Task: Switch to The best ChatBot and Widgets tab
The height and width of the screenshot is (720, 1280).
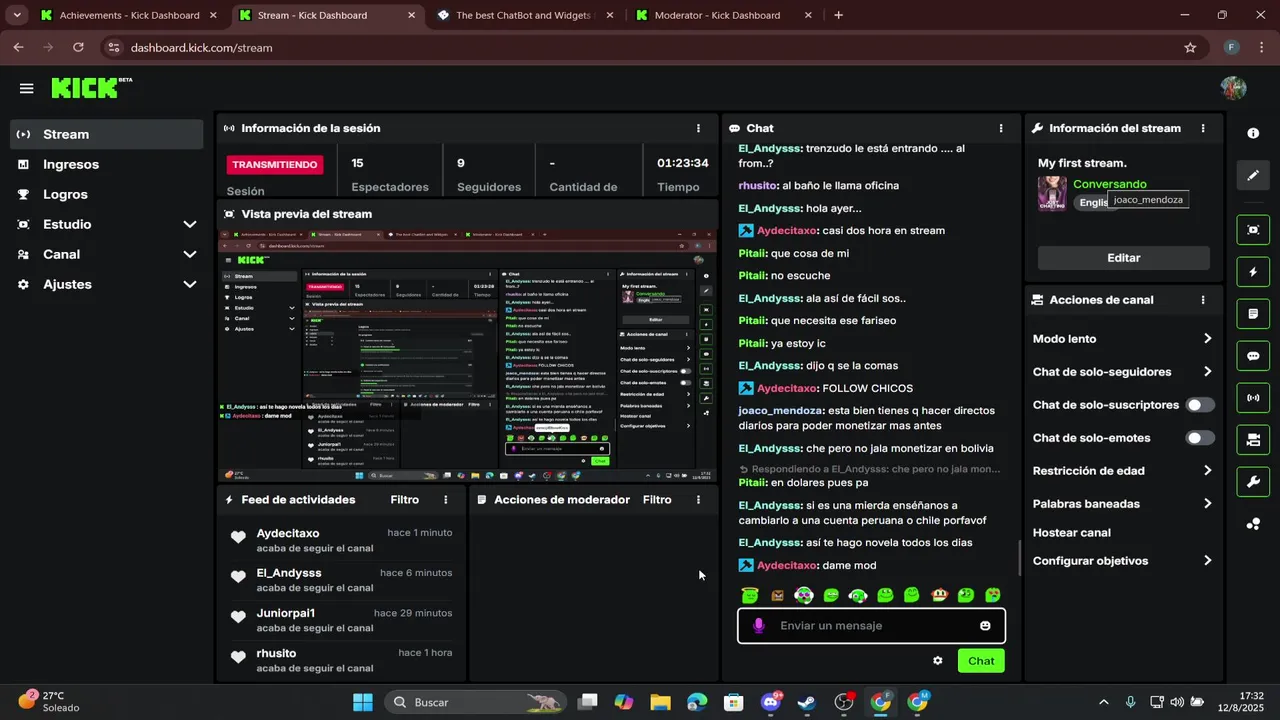Action: coord(526,15)
